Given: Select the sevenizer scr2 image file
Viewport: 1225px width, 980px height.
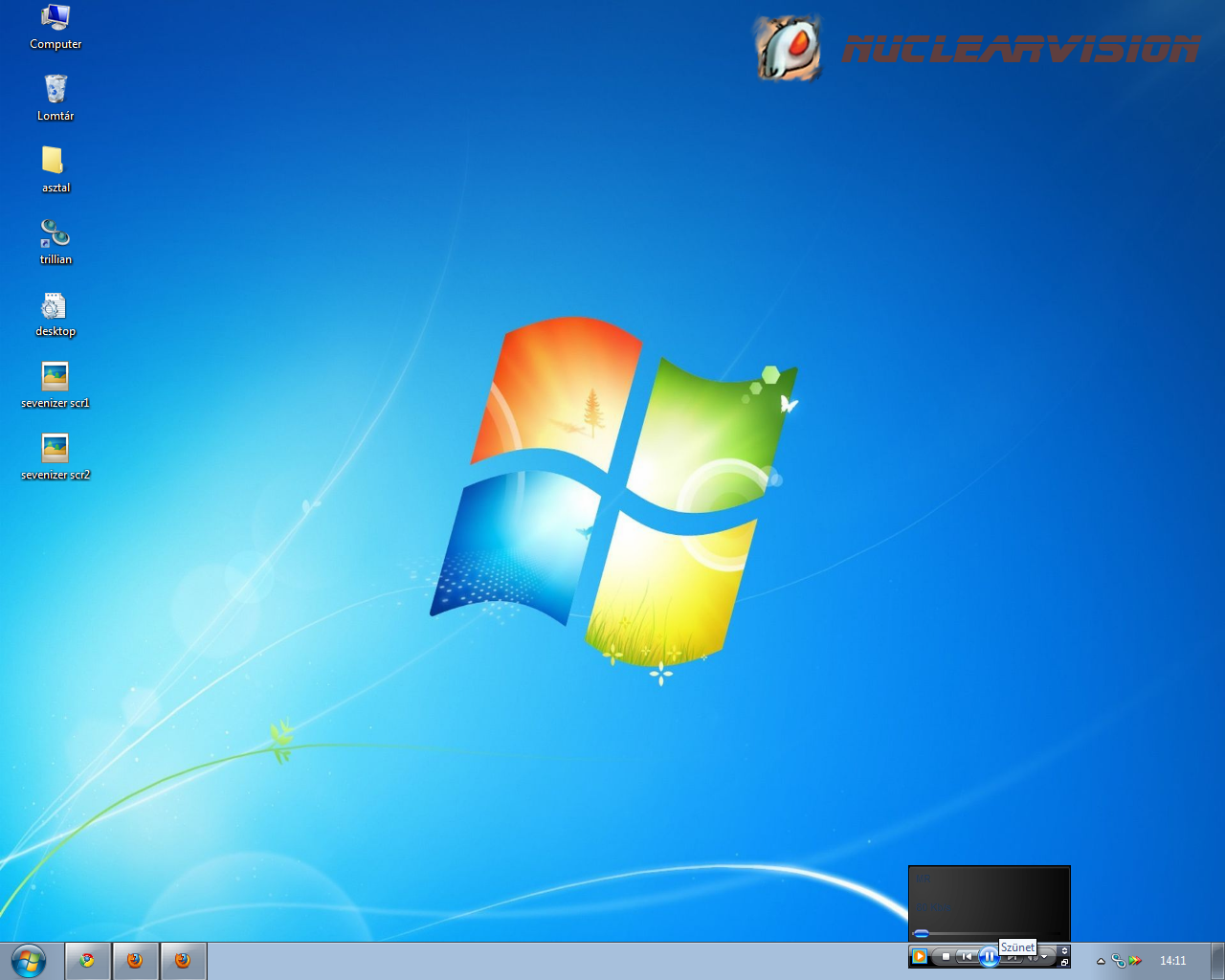Looking at the screenshot, I should (x=56, y=457).
